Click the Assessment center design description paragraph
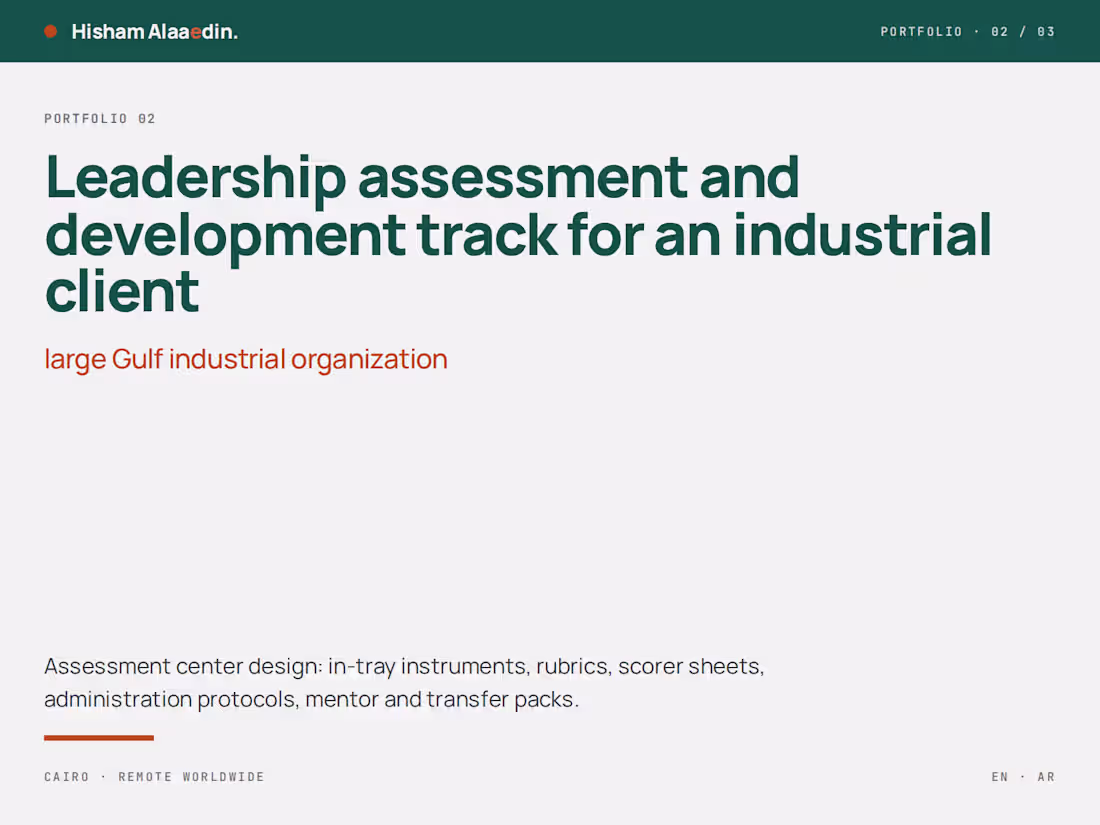 404,682
